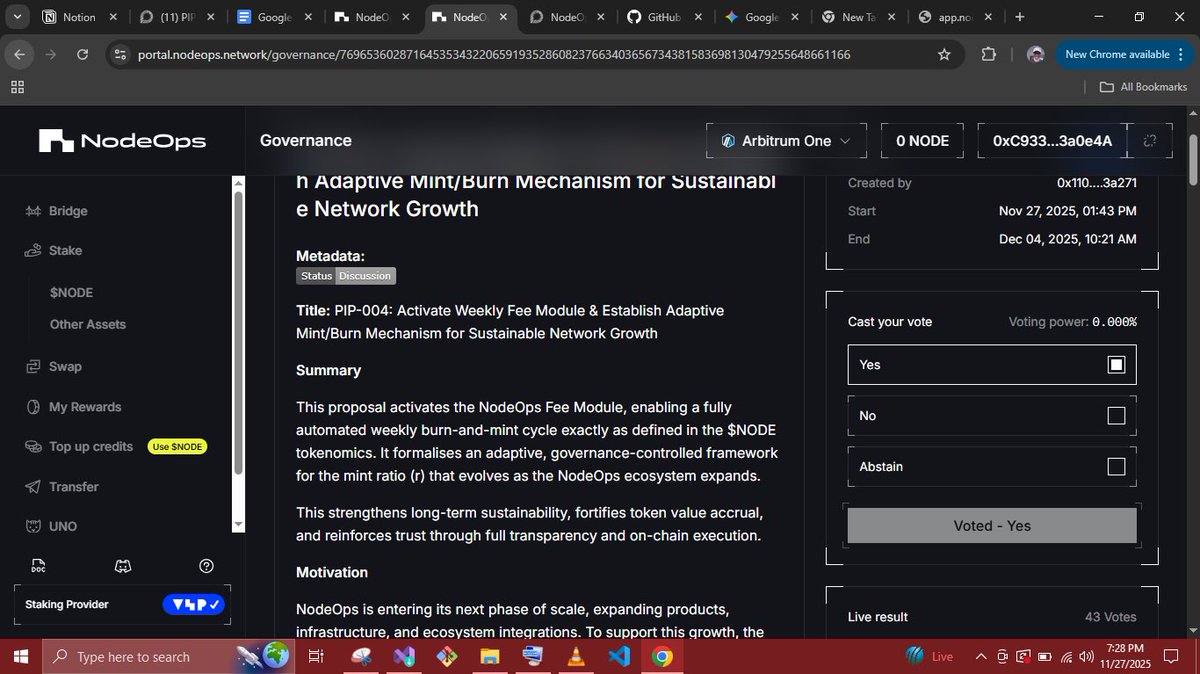Open Visual Studio Code from the taskbar

click(x=619, y=657)
